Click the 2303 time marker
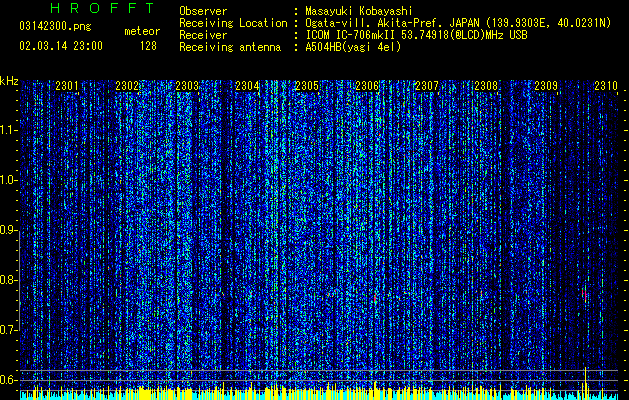The image size is (629, 400). (x=187, y=86)
